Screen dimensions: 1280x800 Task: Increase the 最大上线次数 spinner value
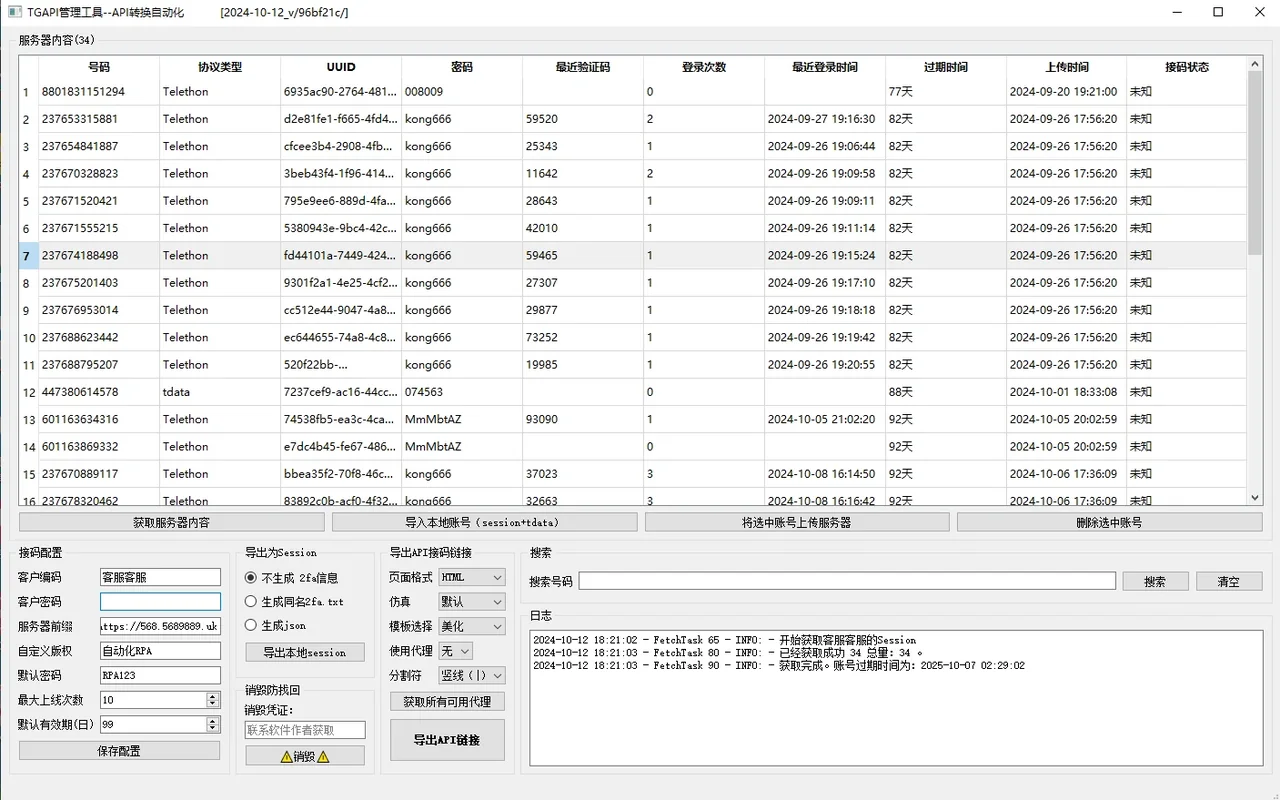tap(212, 696)
